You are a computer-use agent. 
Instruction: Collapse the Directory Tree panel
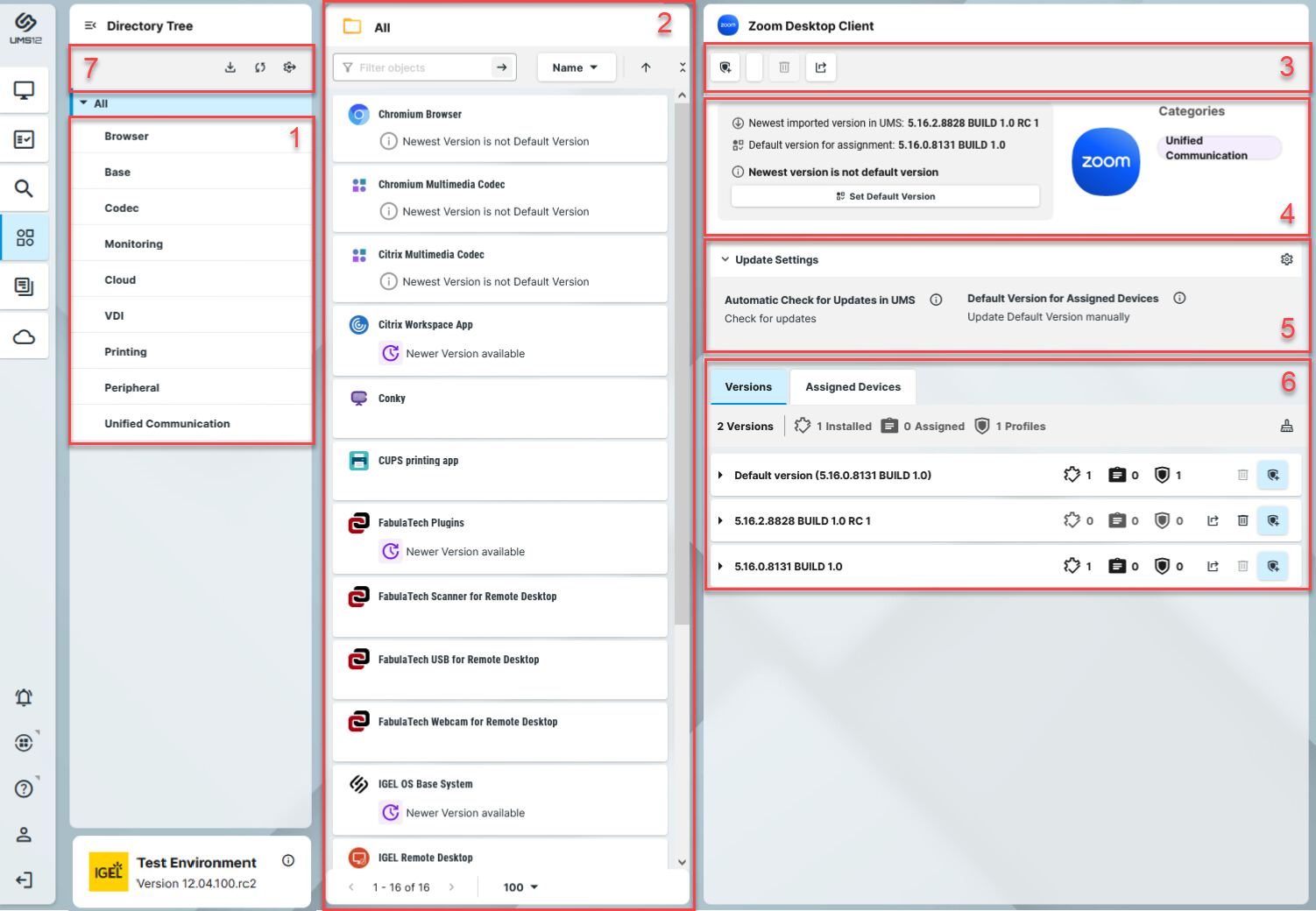coord(90,26)
